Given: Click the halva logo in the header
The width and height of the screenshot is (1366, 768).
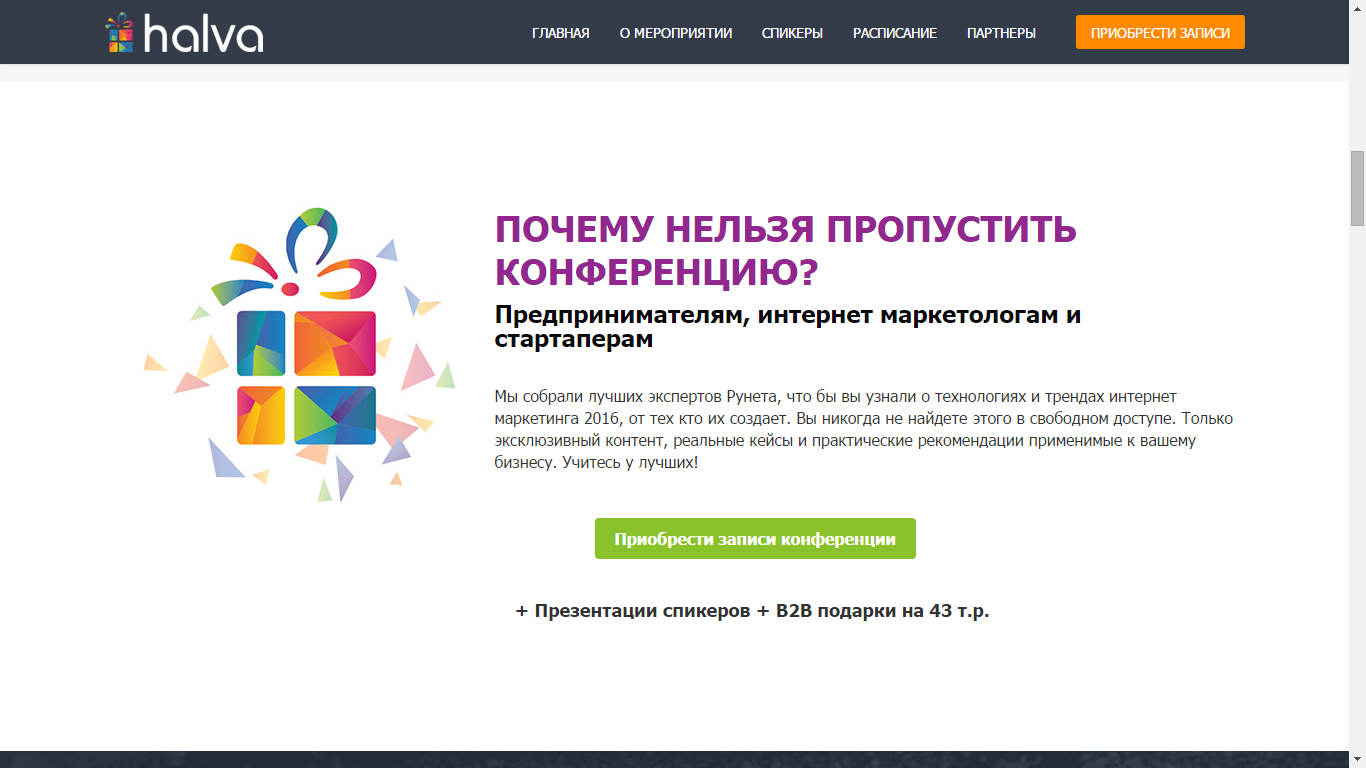Looking at the screenshot, I should point(184,33).
